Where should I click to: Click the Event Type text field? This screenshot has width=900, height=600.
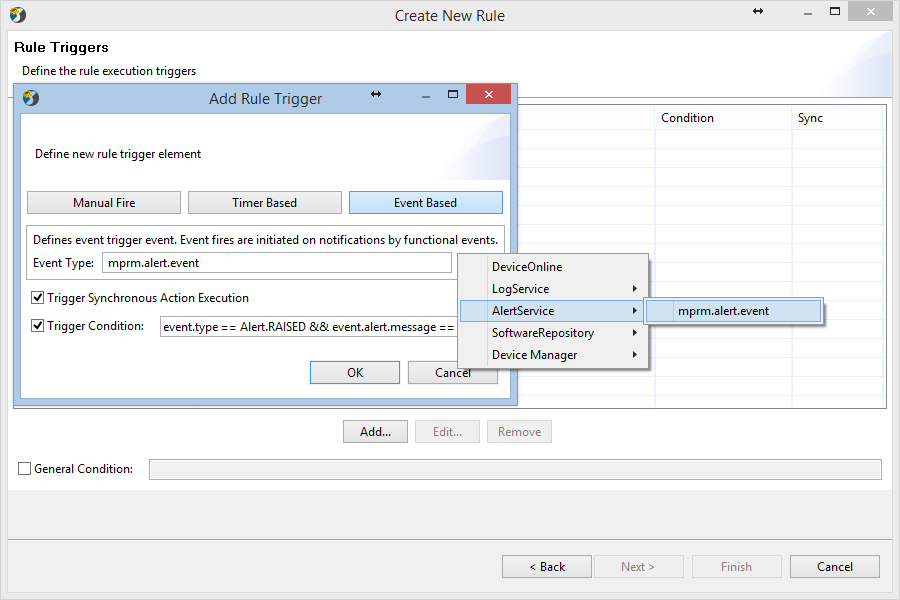pos(277,263)
